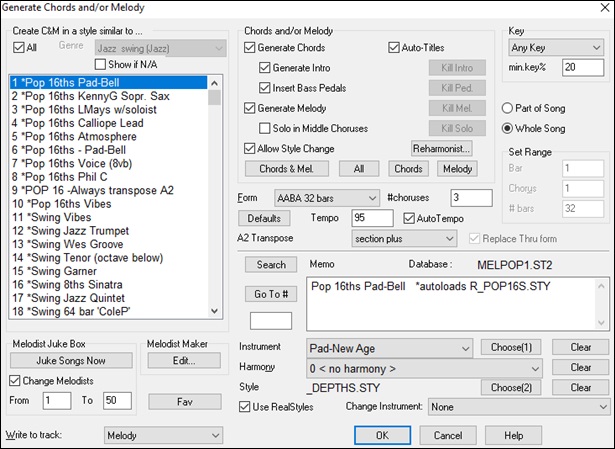Screen dimensions: 615x449
Task: Close the Generate Chords dialog window
Action: coord(599,11)
